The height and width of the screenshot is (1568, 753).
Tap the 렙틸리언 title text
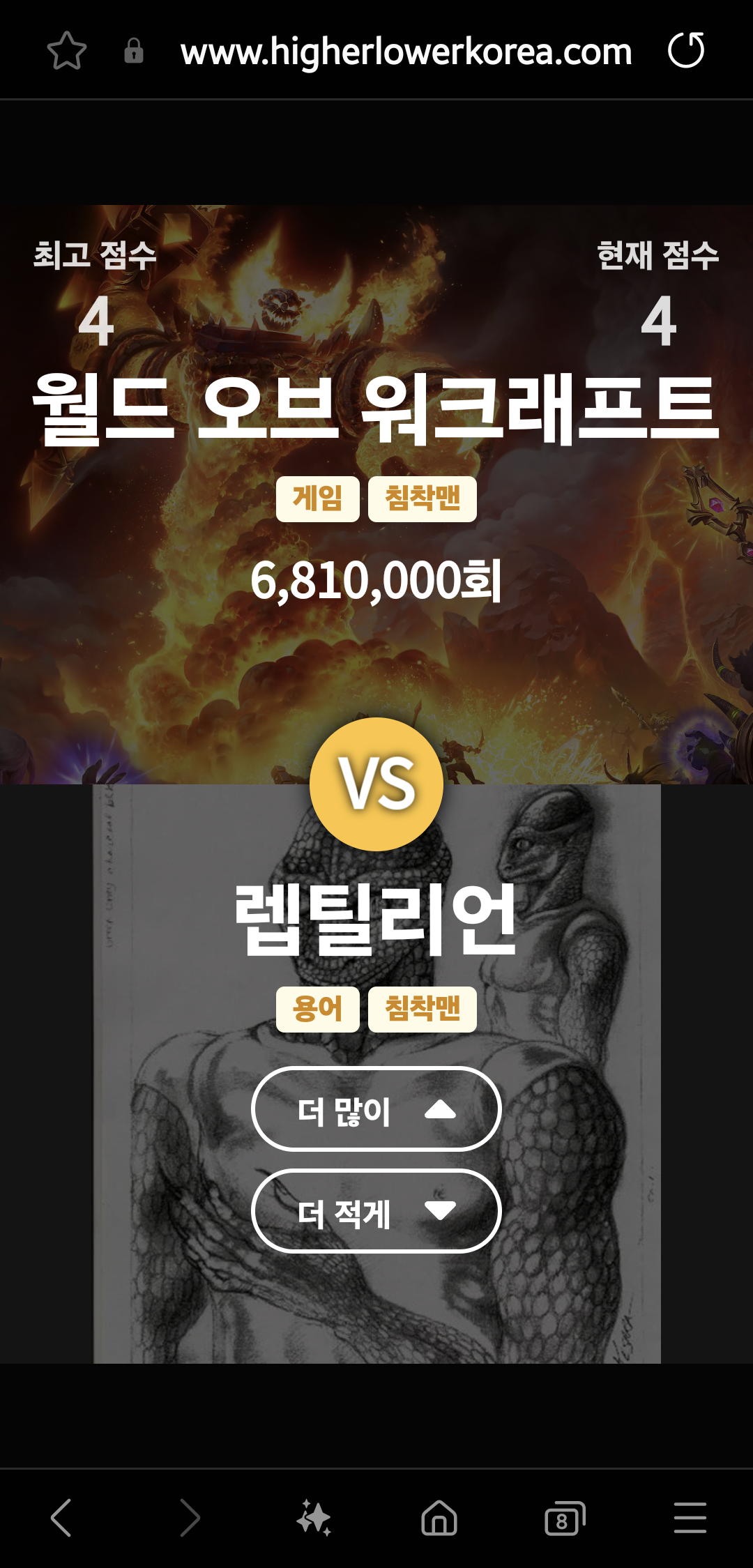[376, 919]
